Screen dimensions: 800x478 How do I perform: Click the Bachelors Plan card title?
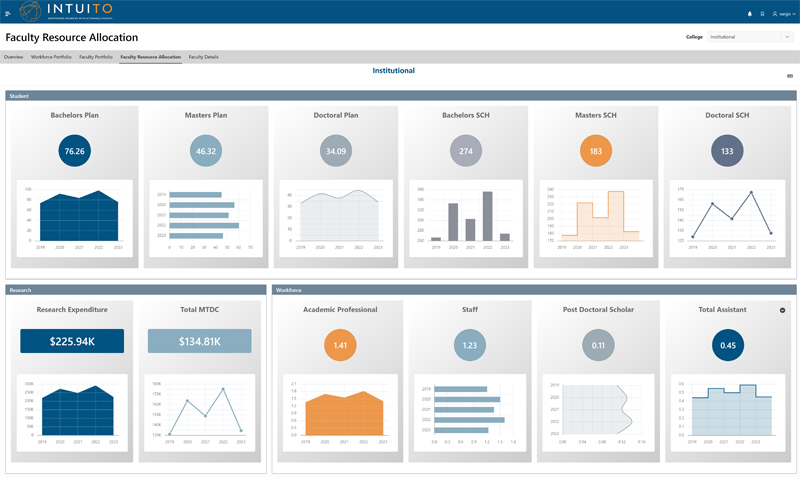click(x=74, y=115)
